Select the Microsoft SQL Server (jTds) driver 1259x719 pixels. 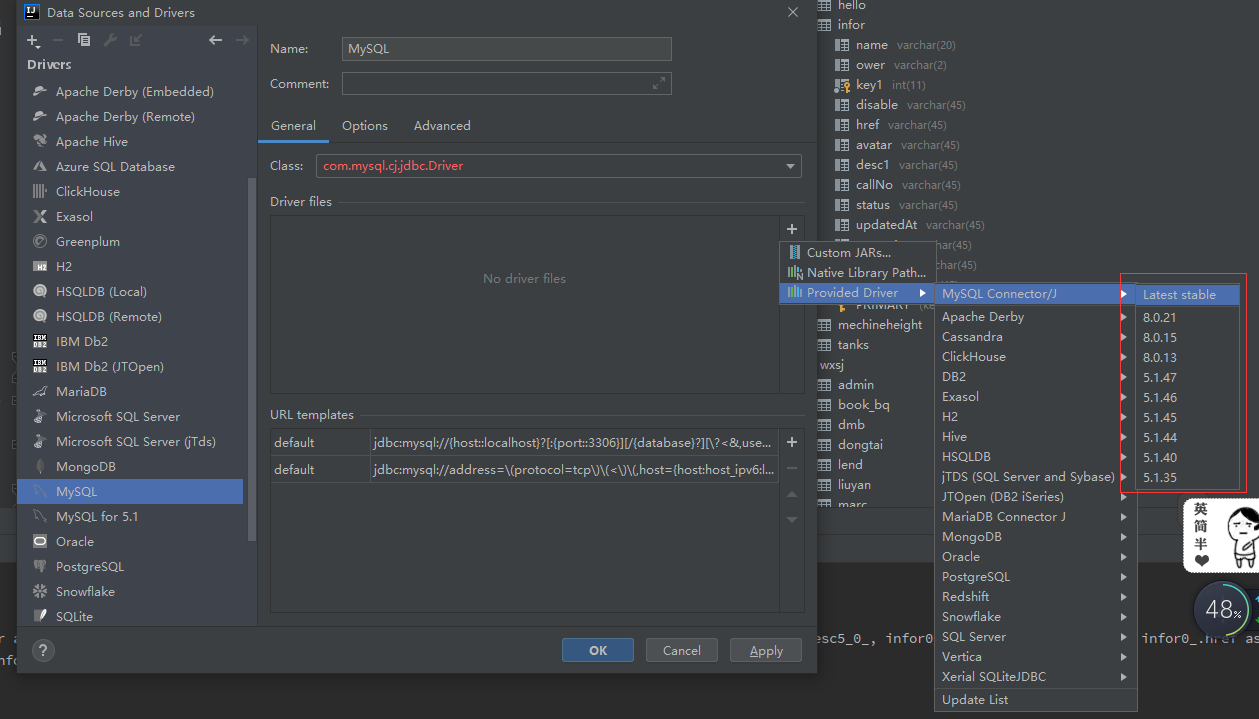point(130,441)
